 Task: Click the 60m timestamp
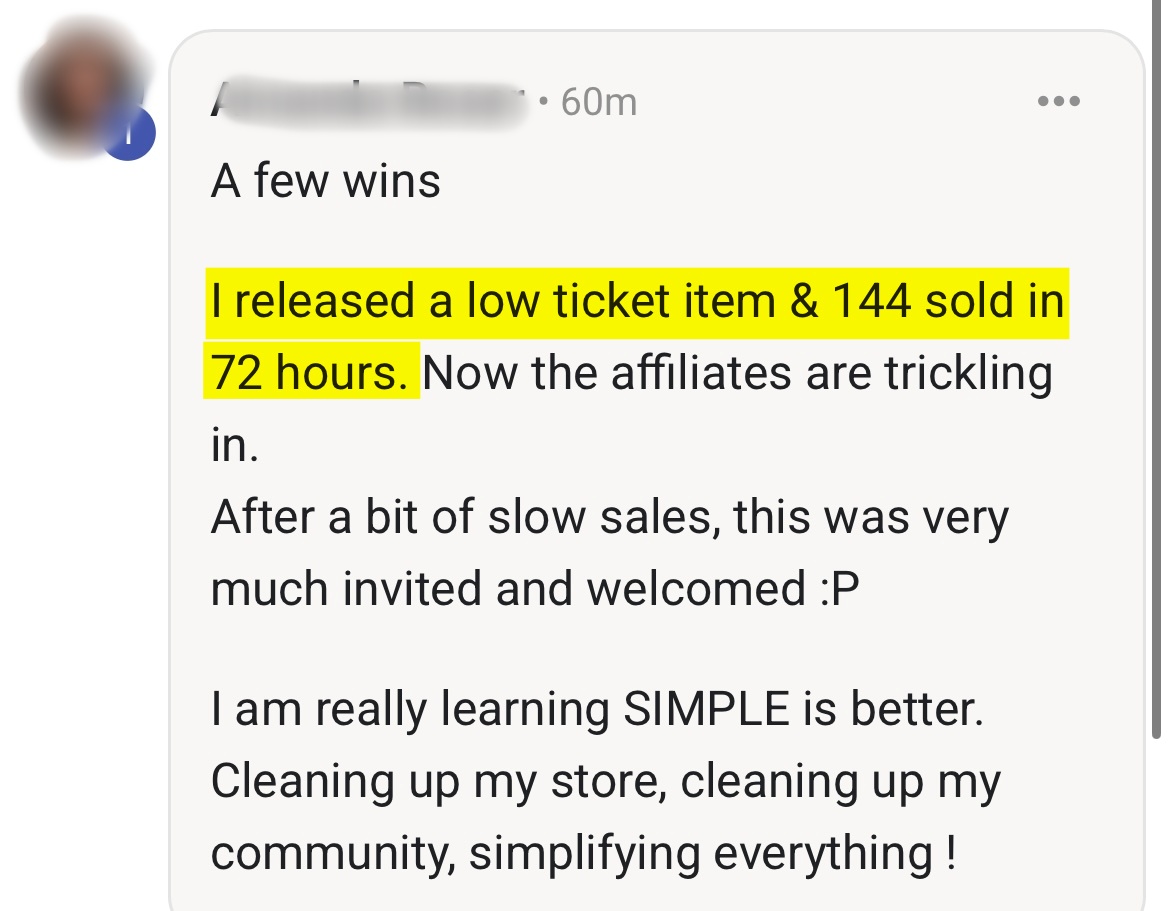pos(599,102)
